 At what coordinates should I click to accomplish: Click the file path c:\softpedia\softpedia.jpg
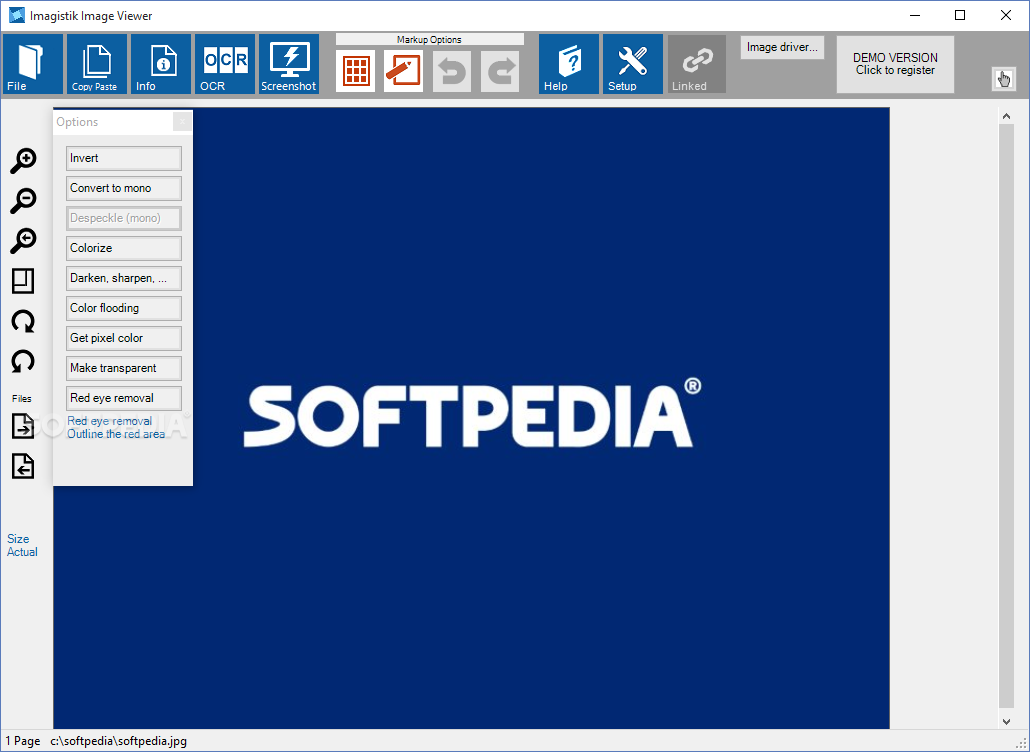[x=118, y=741]
